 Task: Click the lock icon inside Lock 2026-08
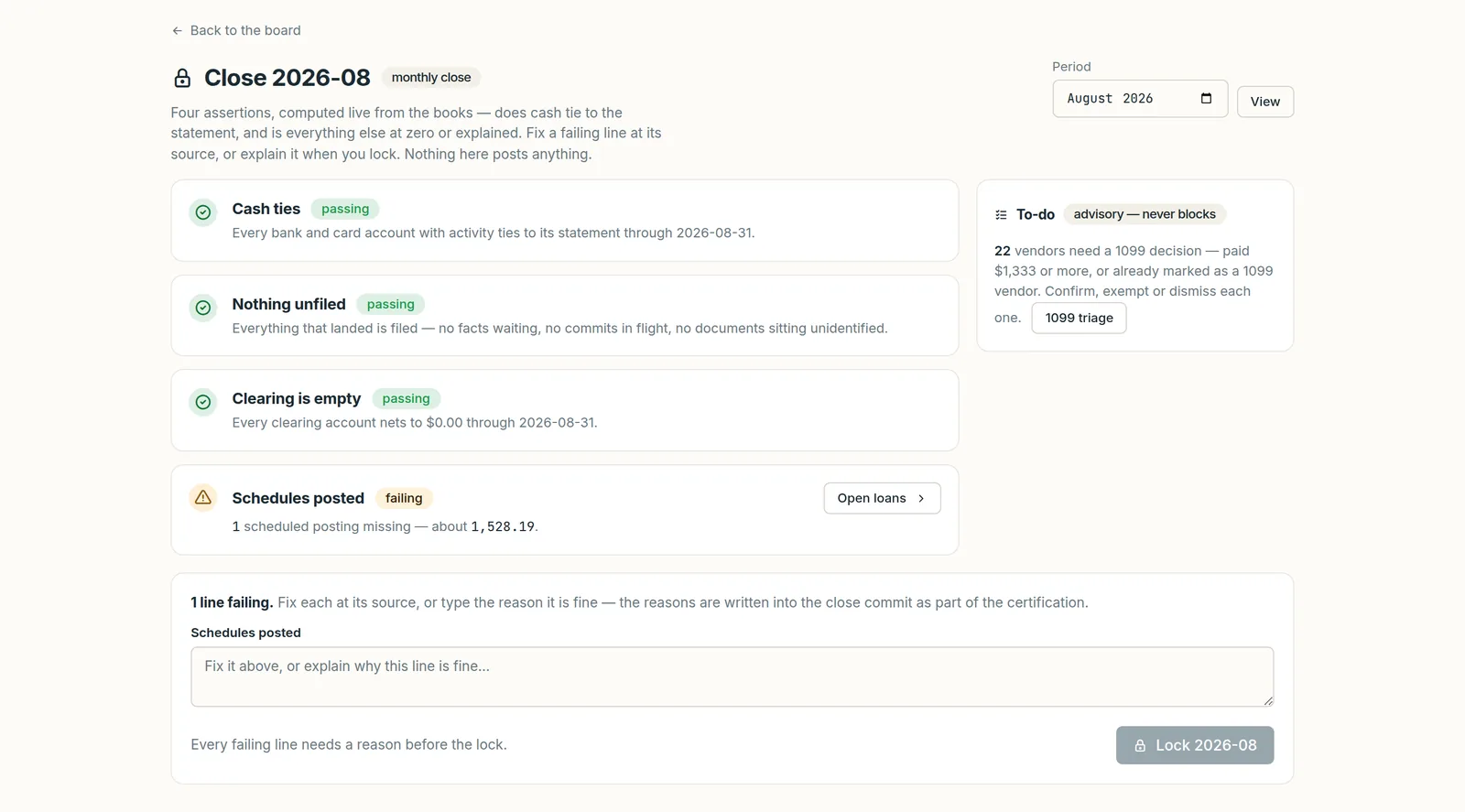[1140, 745]
